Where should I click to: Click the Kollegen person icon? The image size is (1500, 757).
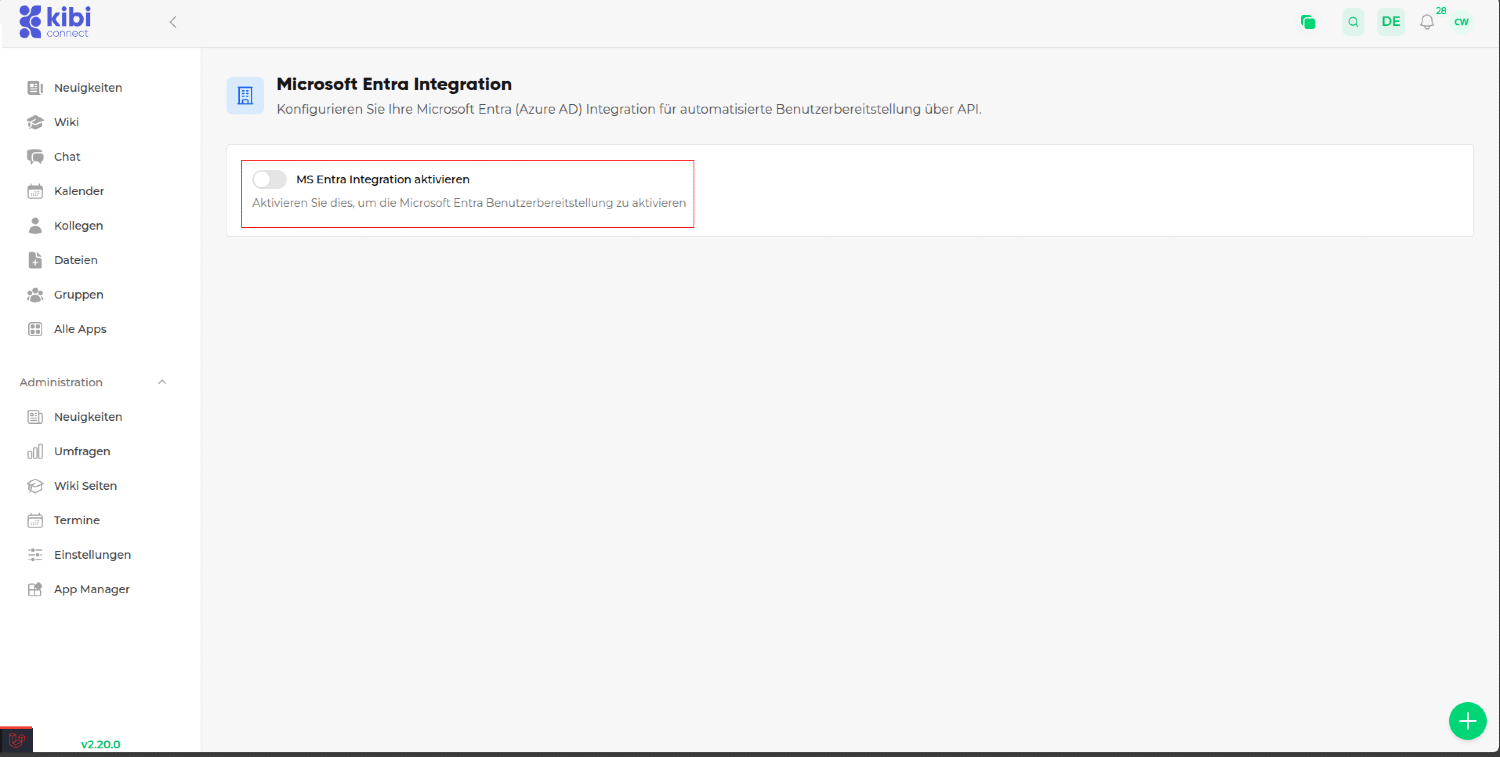(x=35, y=226)
